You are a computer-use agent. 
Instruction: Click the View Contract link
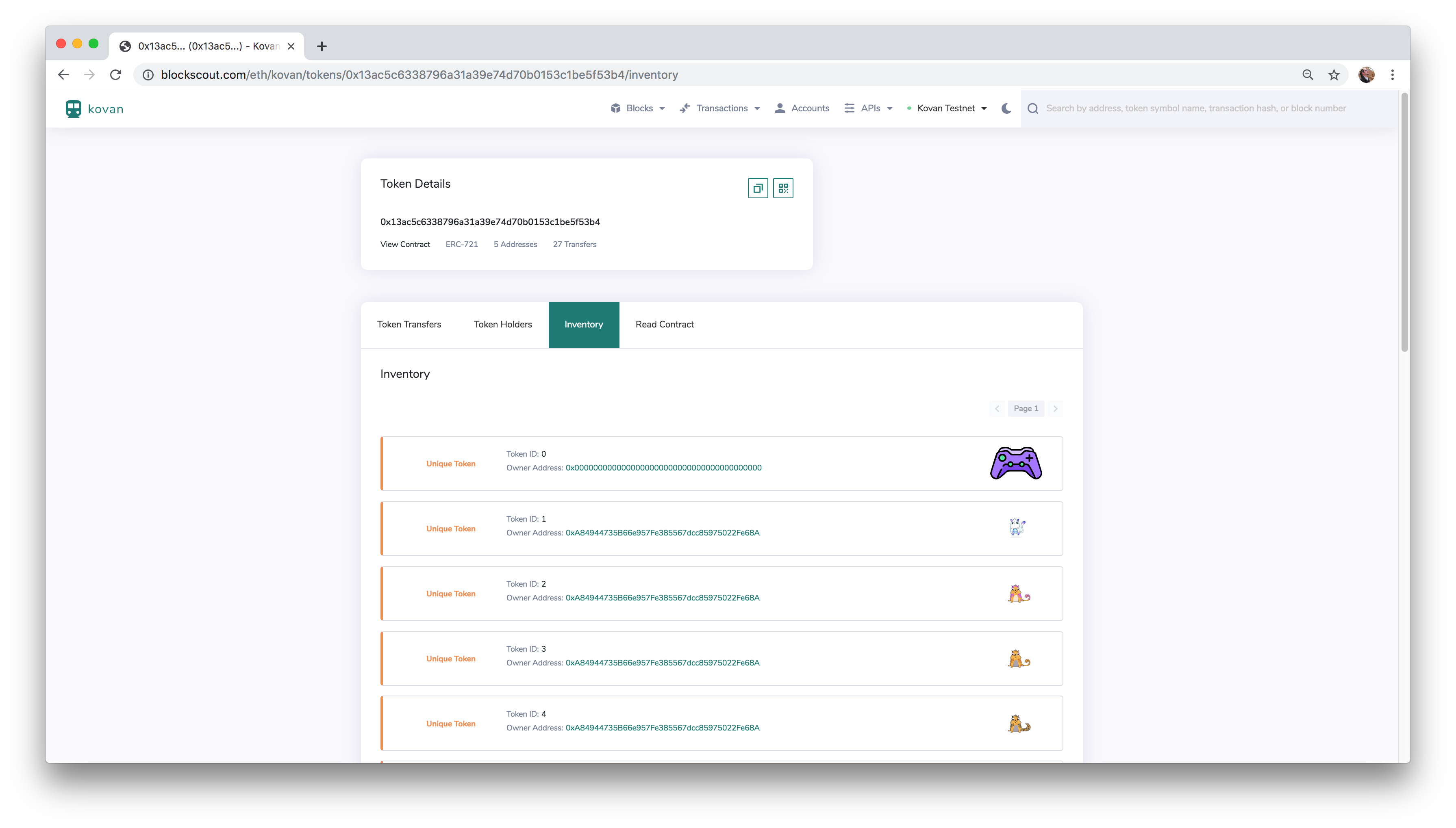pyautogui.click(x=404, y=244)
